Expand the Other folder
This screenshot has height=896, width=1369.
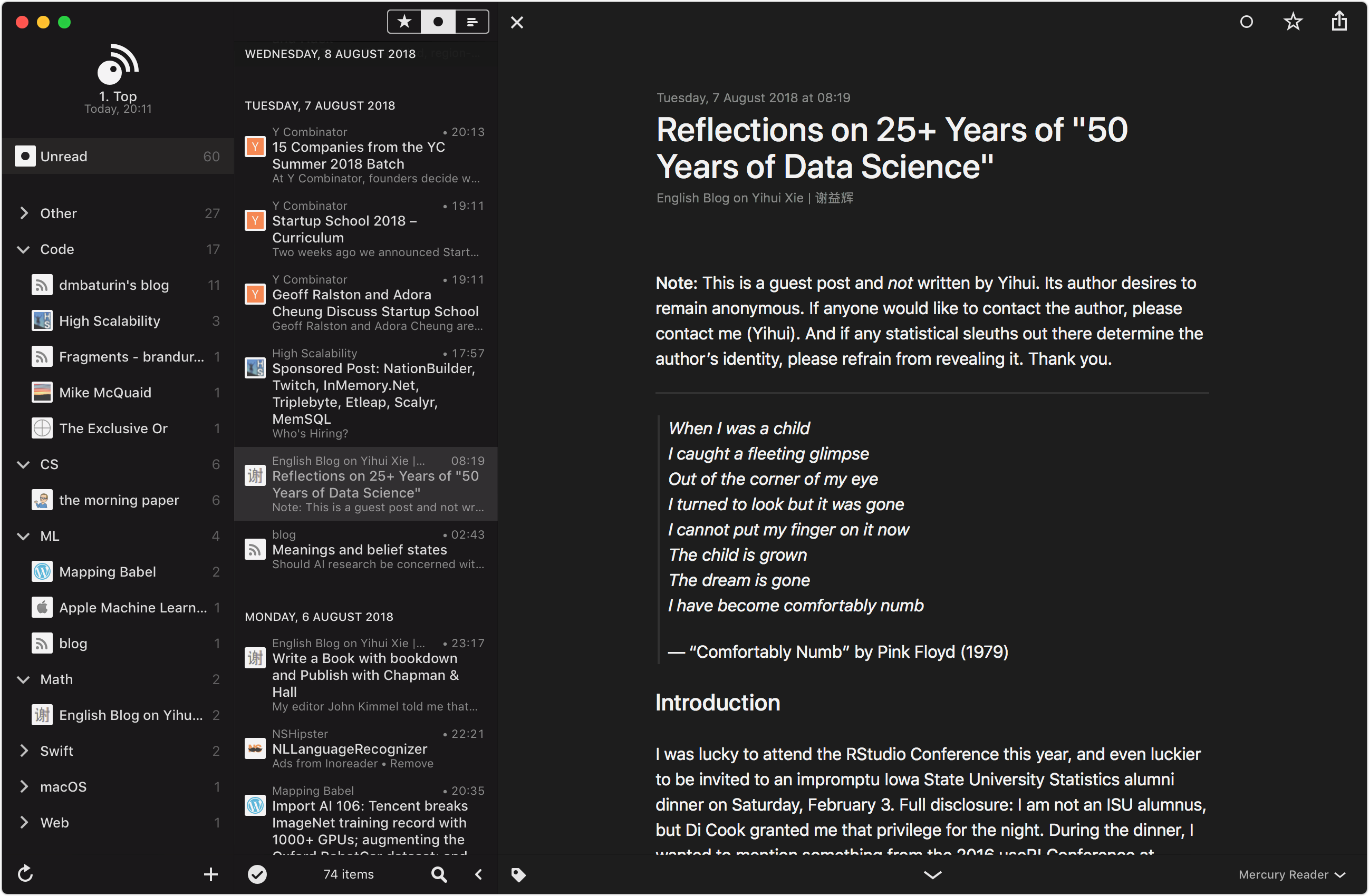tap(24, 213)
